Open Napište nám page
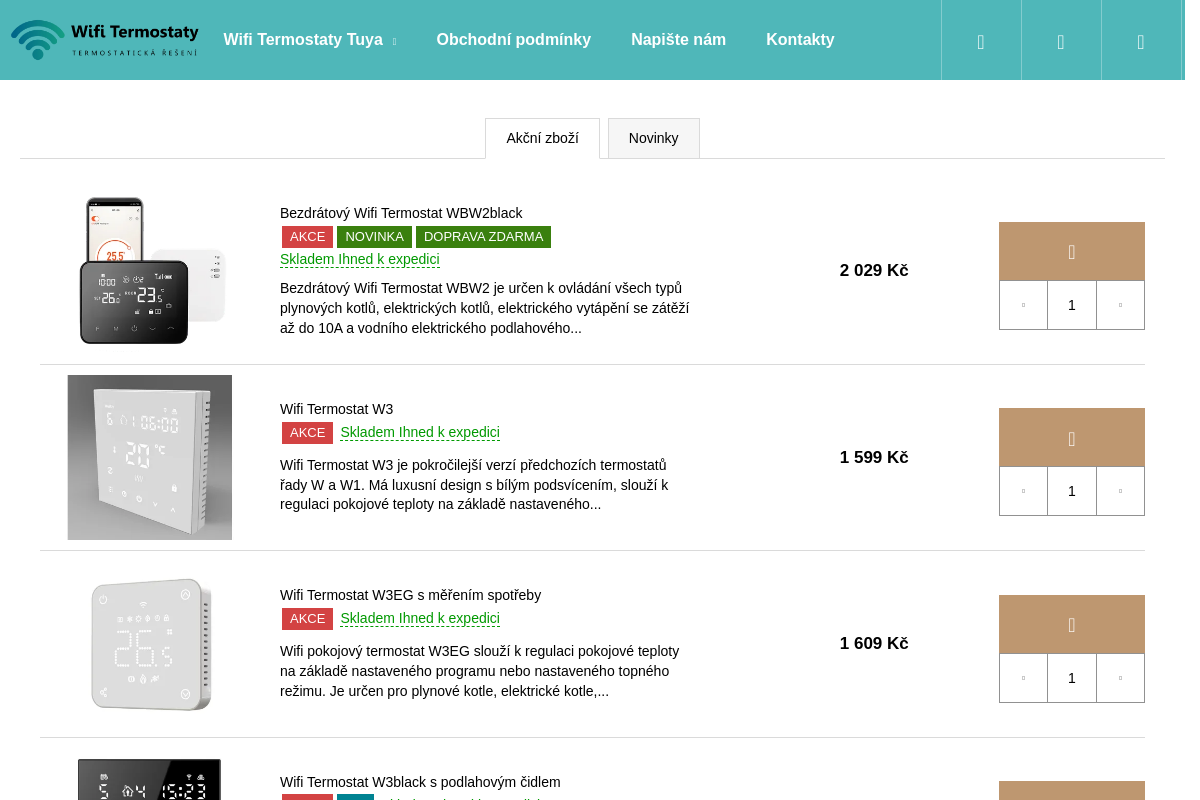 (x=679, y=40)
